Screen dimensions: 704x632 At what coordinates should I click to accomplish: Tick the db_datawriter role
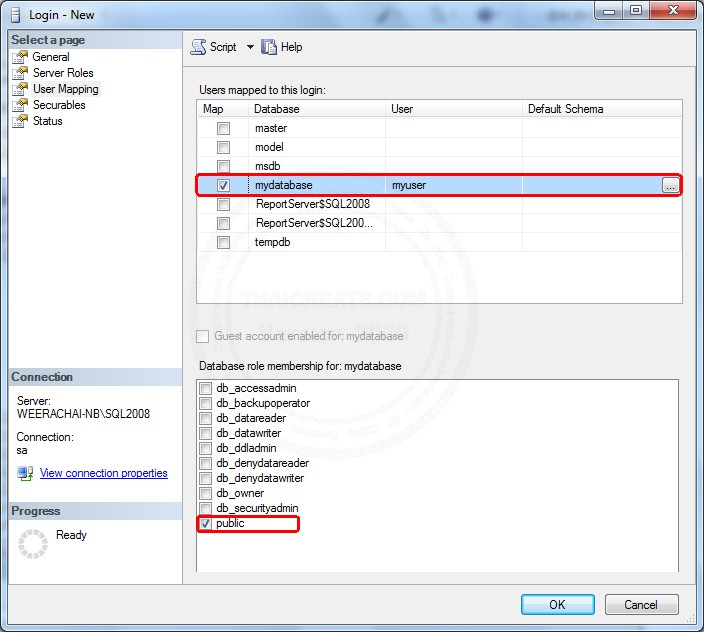tap(206, 433)
